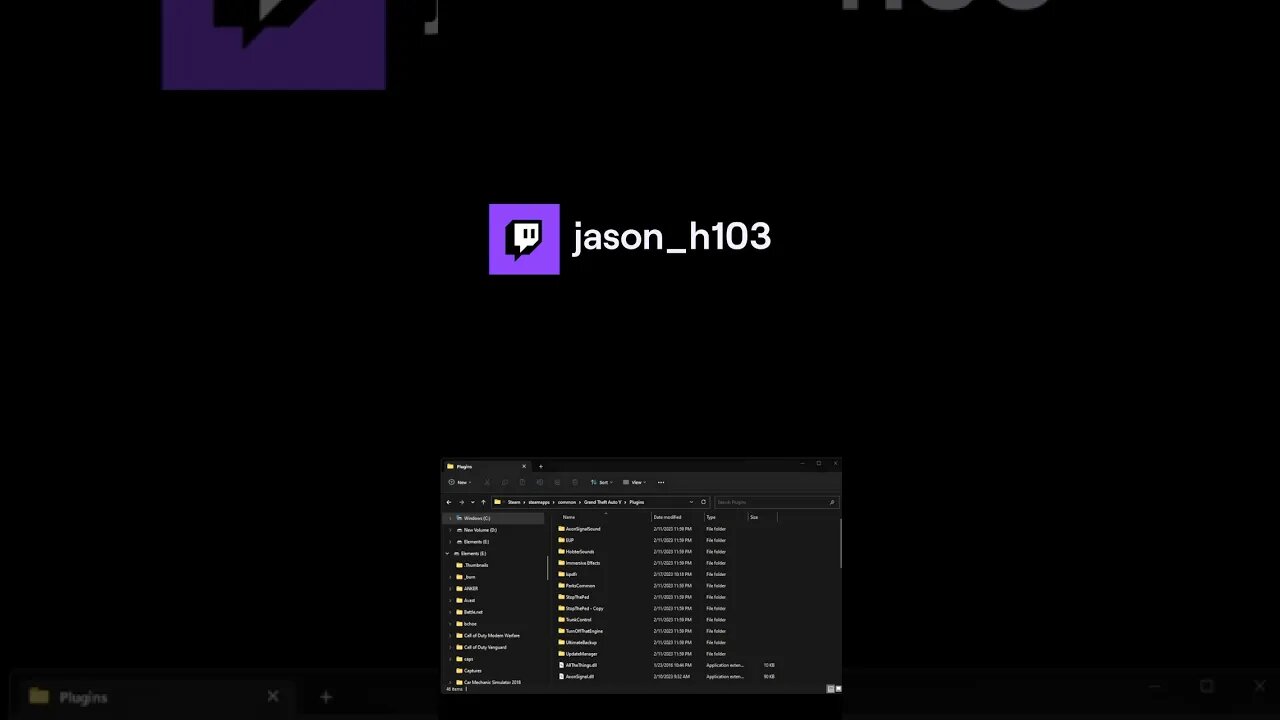Viewport: 1280px width, 720px height.
Task: Go up one folder level arrow
Action: point(483,502)
